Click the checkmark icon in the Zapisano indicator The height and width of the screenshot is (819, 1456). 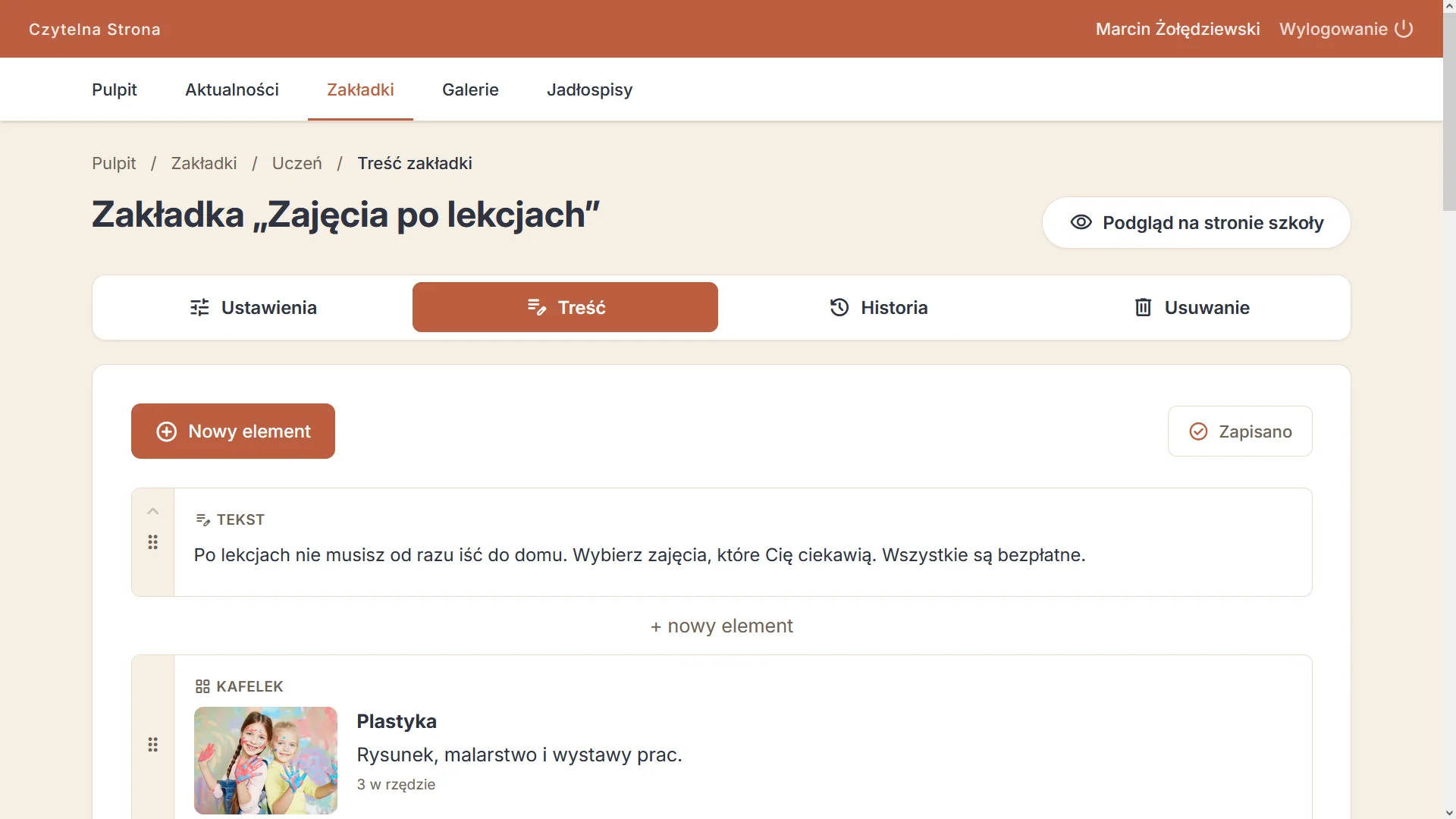coord(1198,431)
